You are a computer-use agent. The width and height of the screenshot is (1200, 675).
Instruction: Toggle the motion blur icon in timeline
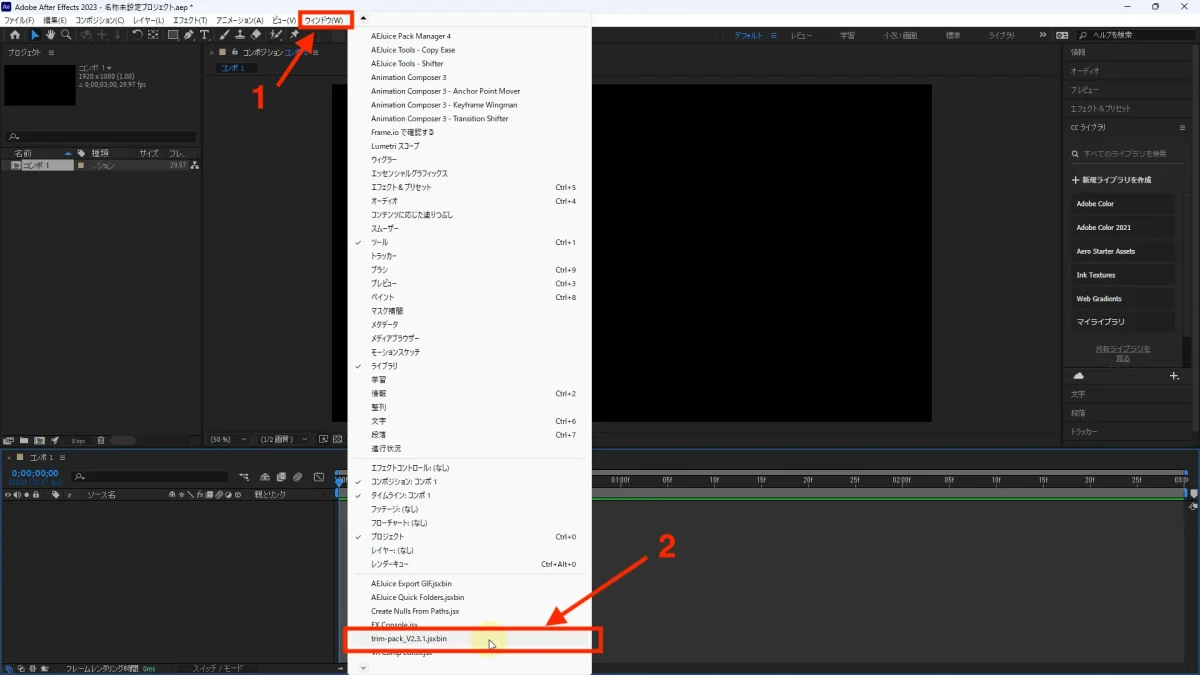click(298, 477)
